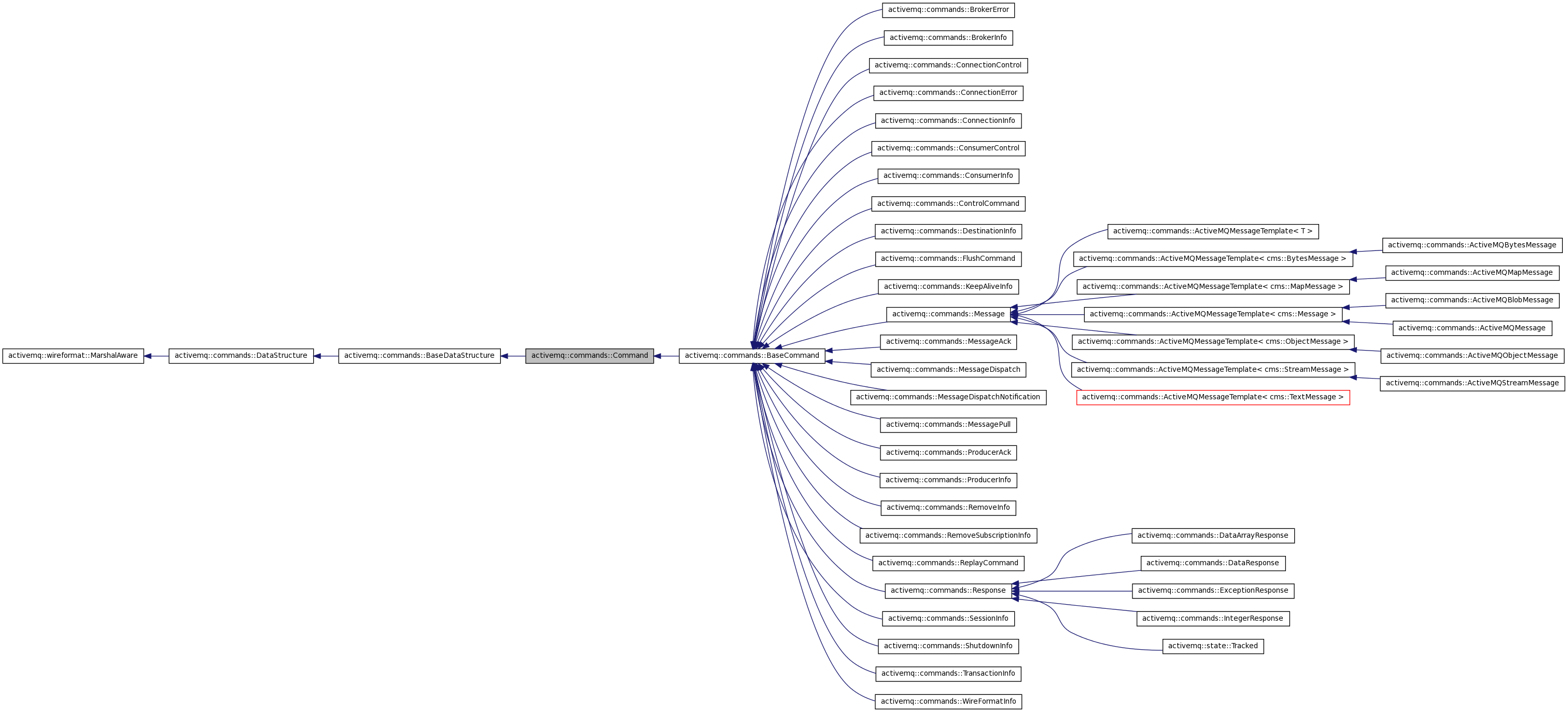Toggle visibility of activemq::commands::BrokerError node
1568x712 pixels.
949,10
